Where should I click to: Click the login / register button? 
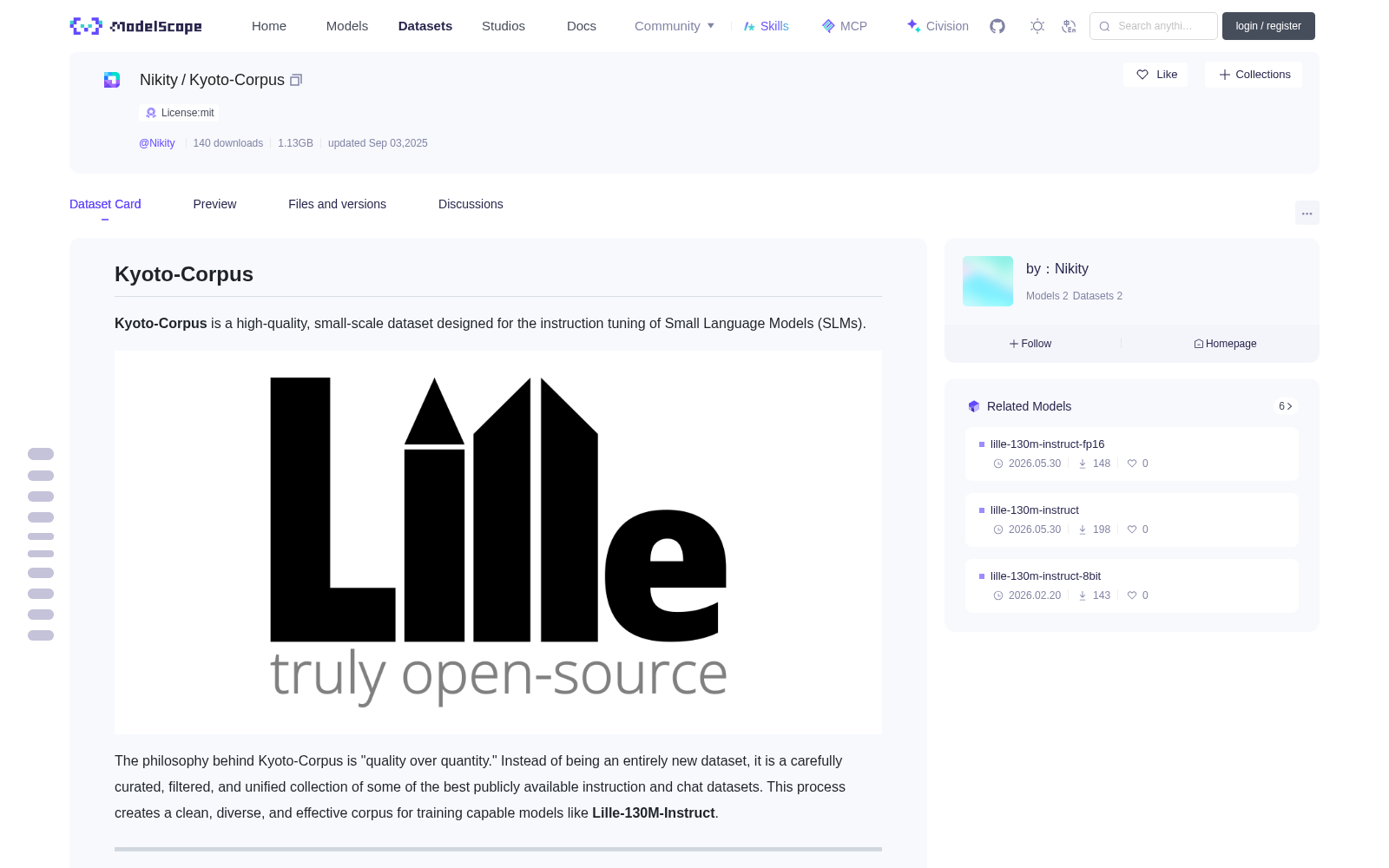[1268, 26]
